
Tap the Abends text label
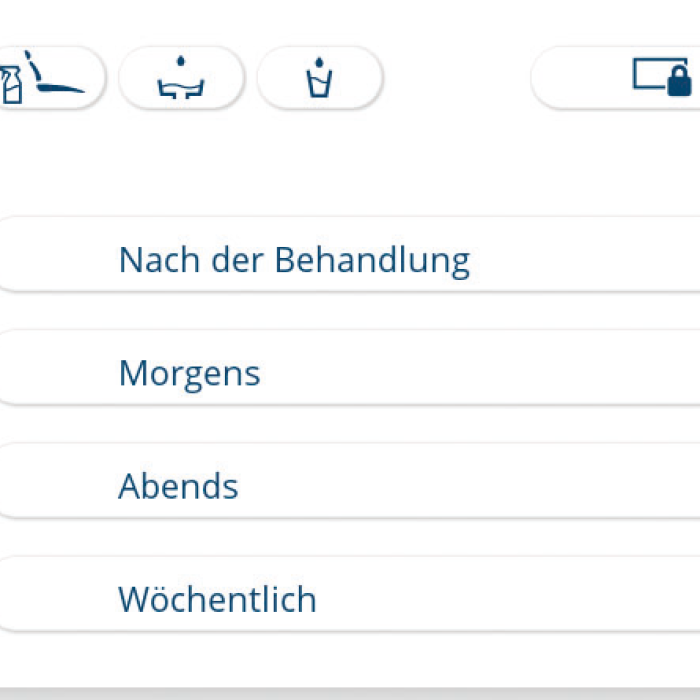point(178,486)
